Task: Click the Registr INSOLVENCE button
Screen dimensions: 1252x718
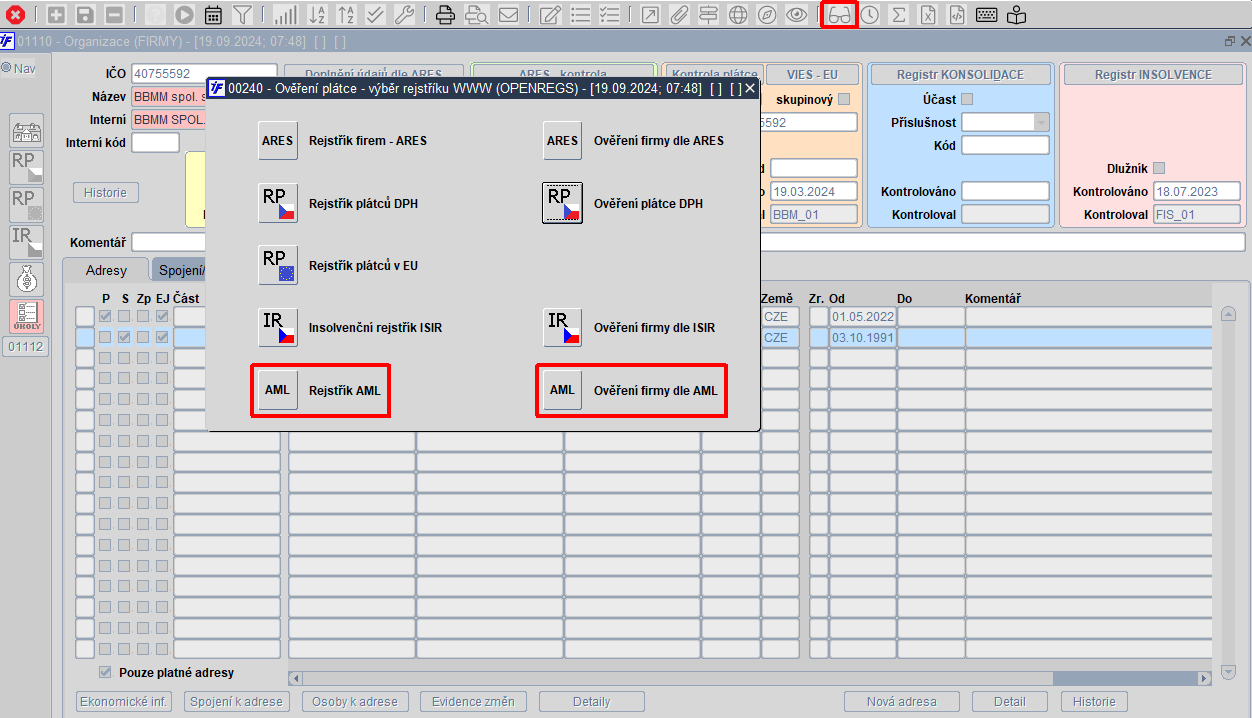Action: coord(1153,75)
